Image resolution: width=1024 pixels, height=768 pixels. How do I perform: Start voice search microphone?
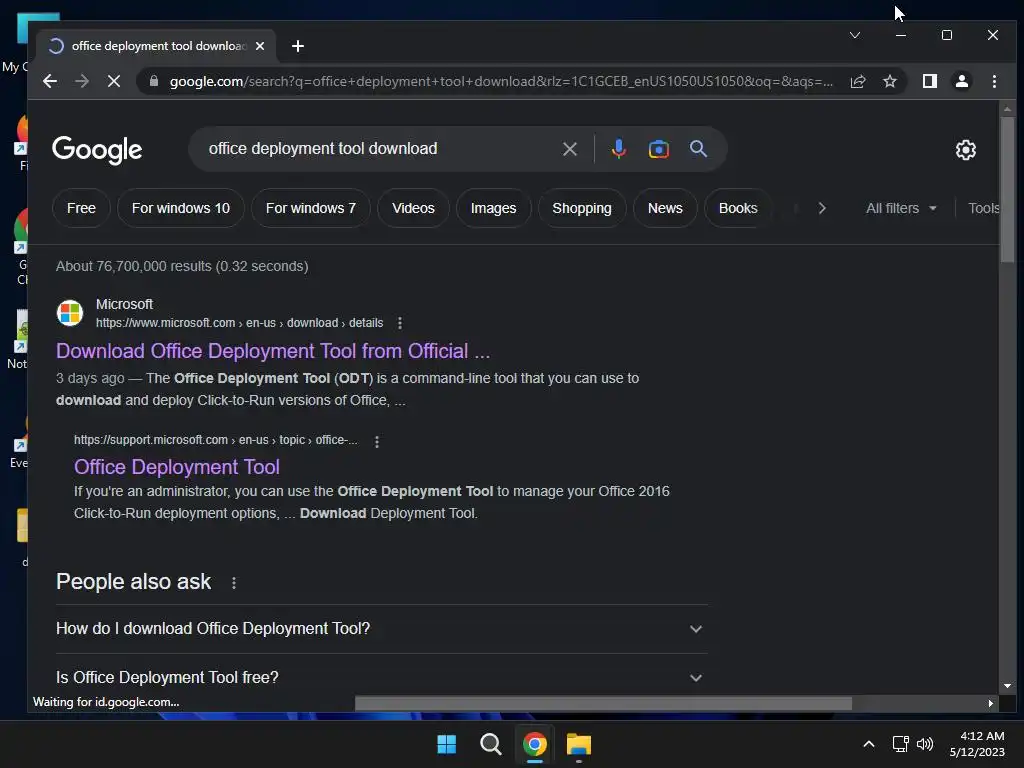coord(618,149)
